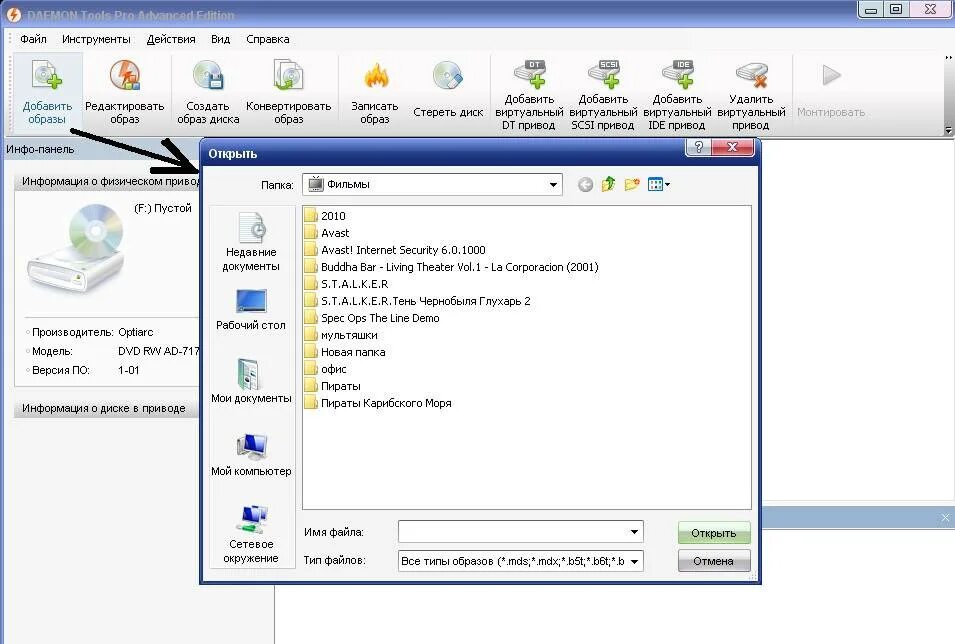Go to Мой компьютер location
The height and width of the screenshot is (644, 955).
click(251, 455)
